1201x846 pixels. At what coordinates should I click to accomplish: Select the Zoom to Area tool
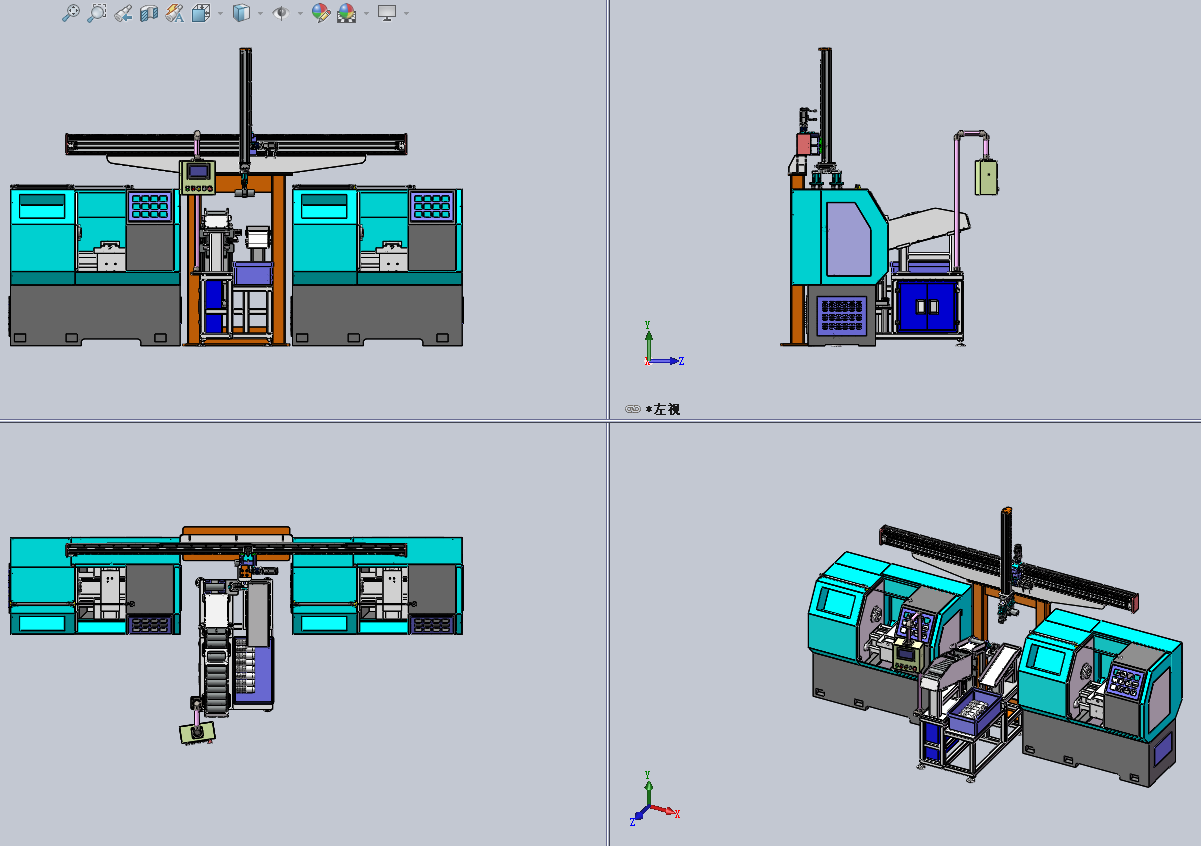point(96,13)
